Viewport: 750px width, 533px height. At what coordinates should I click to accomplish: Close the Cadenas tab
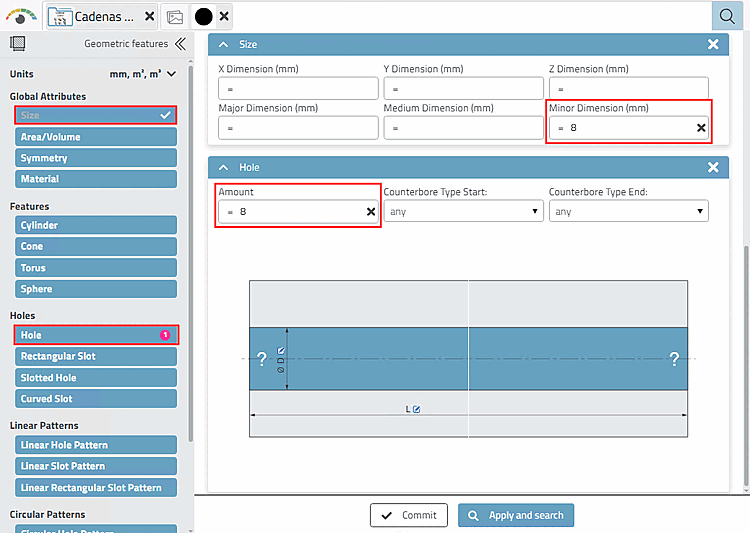pyautogui.click(x=150, y=16)
